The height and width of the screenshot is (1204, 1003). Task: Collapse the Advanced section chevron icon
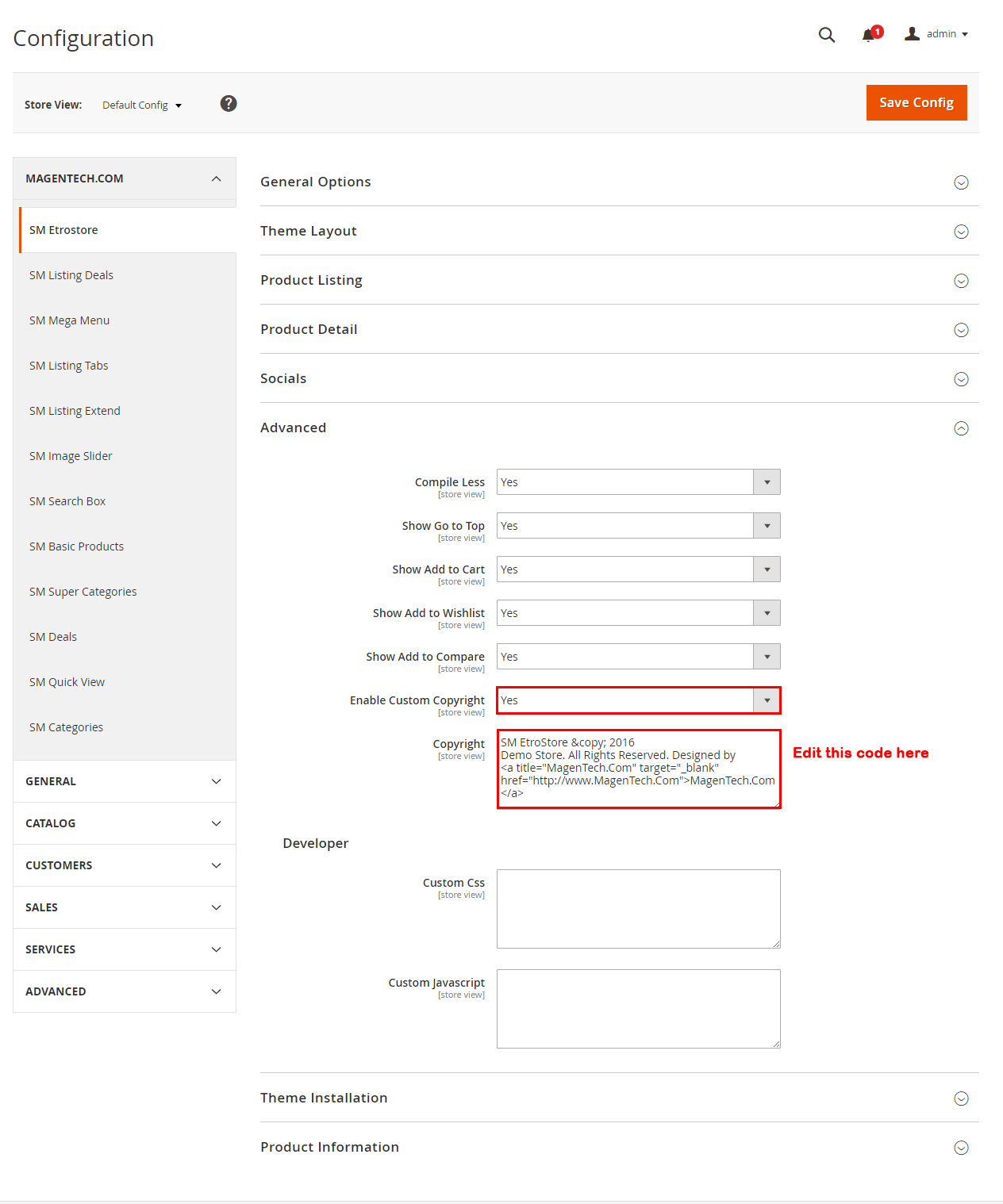click(961, 428)
